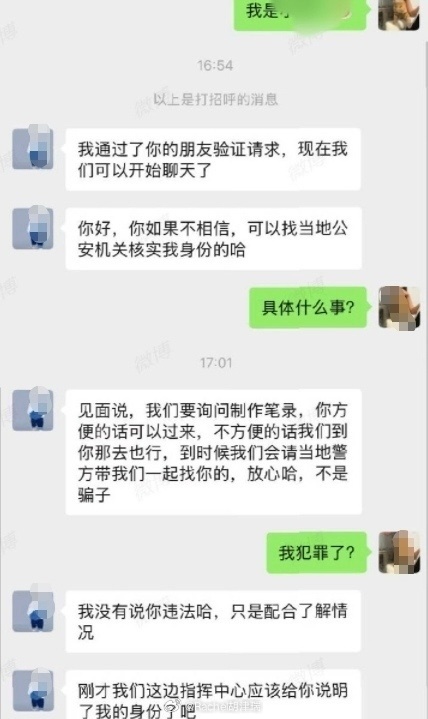This screenshot has height=719, width=428.
Task: Tap own avatar next to 我犯罪了
Action: [x=399, y=553]
